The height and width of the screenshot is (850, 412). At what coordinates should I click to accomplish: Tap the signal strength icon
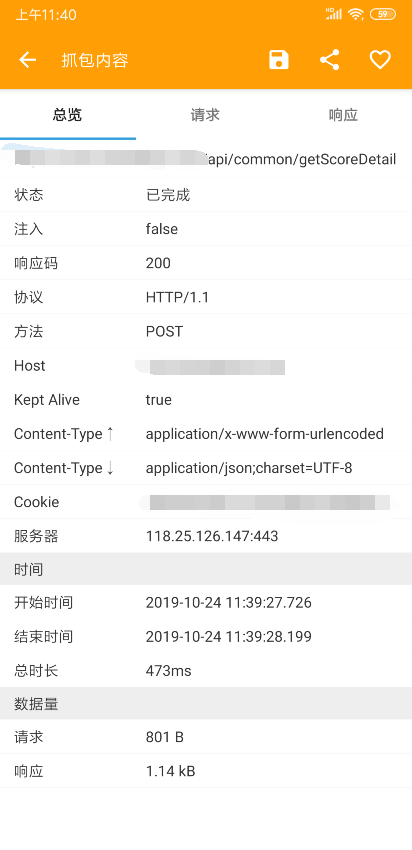click(334, 14)
